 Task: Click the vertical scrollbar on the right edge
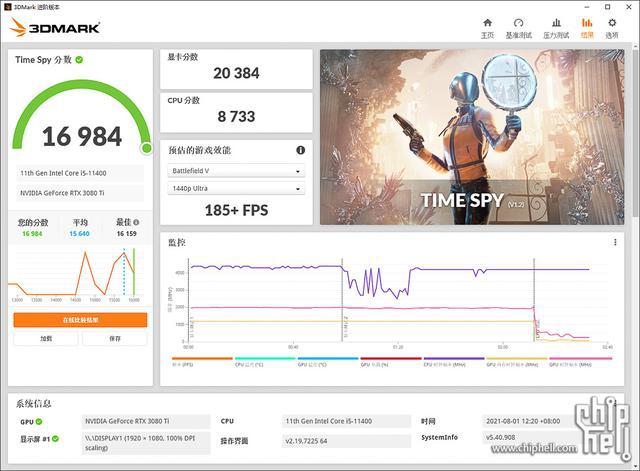pos(635,150)
